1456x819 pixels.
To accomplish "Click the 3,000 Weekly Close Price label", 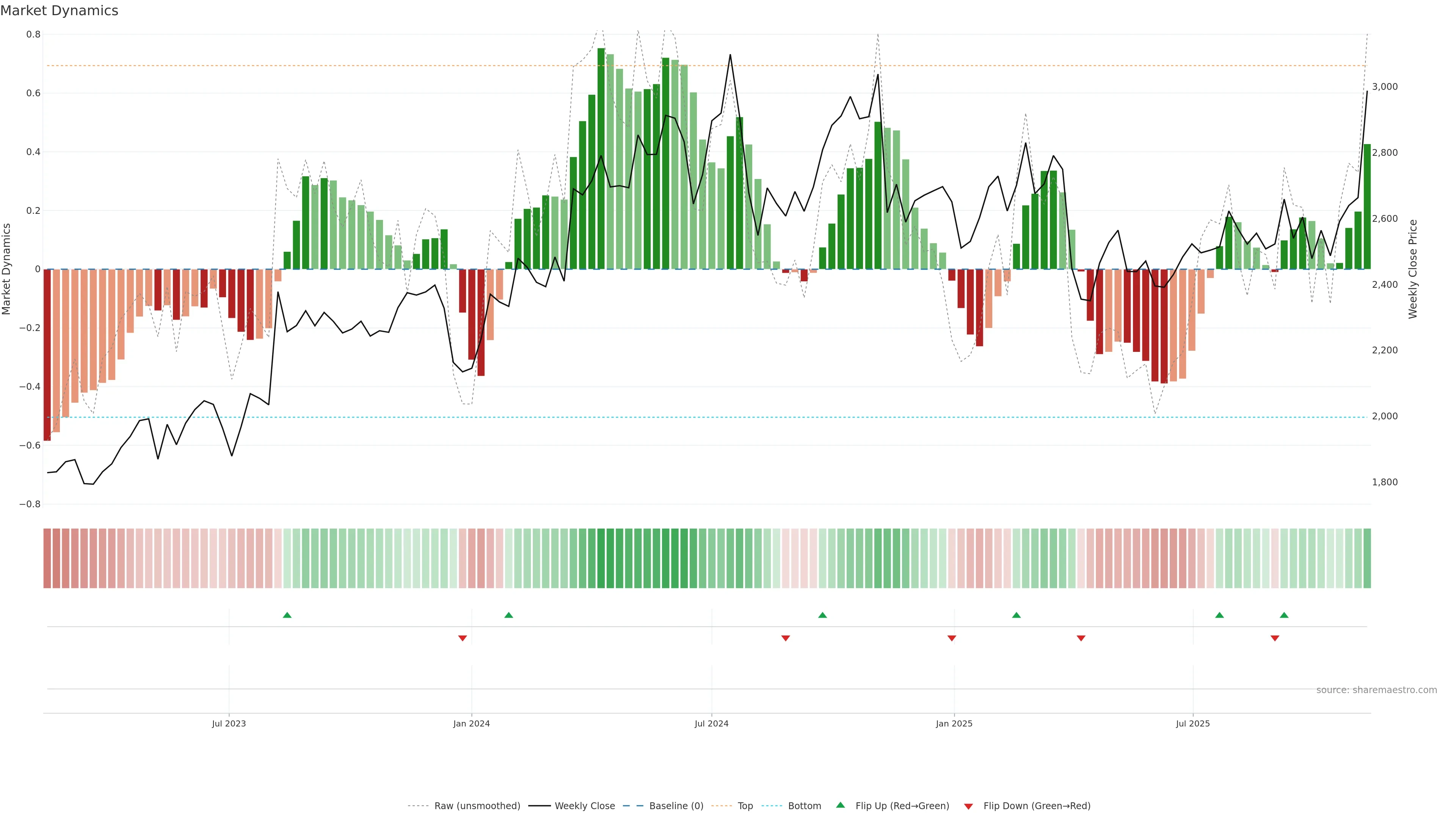I will [x=1385, y=86].
